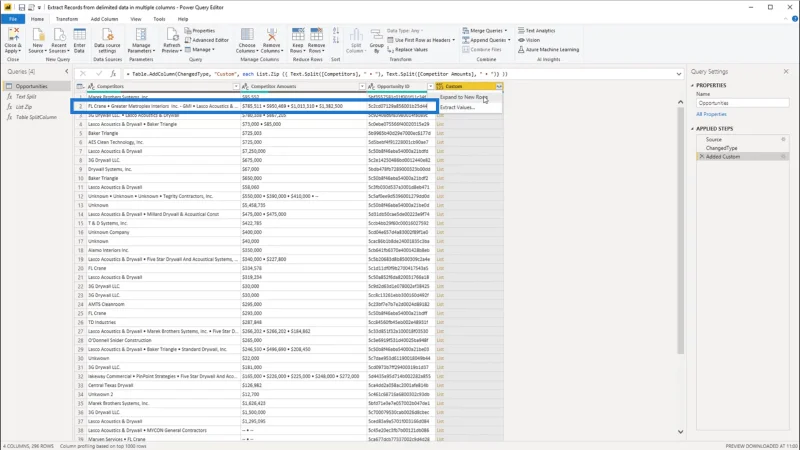This screenshot has height=450, width=800.
Task: Open the Competitor Amounts column filter dropdown
Action: [362, 86]
